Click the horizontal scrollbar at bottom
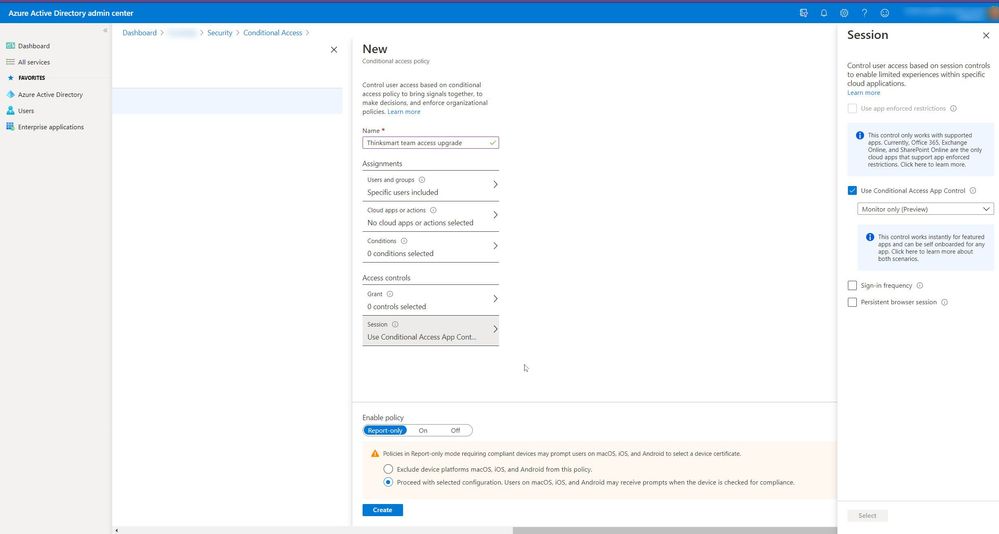Screen dimensions: 999x534 tap(675, 530)
